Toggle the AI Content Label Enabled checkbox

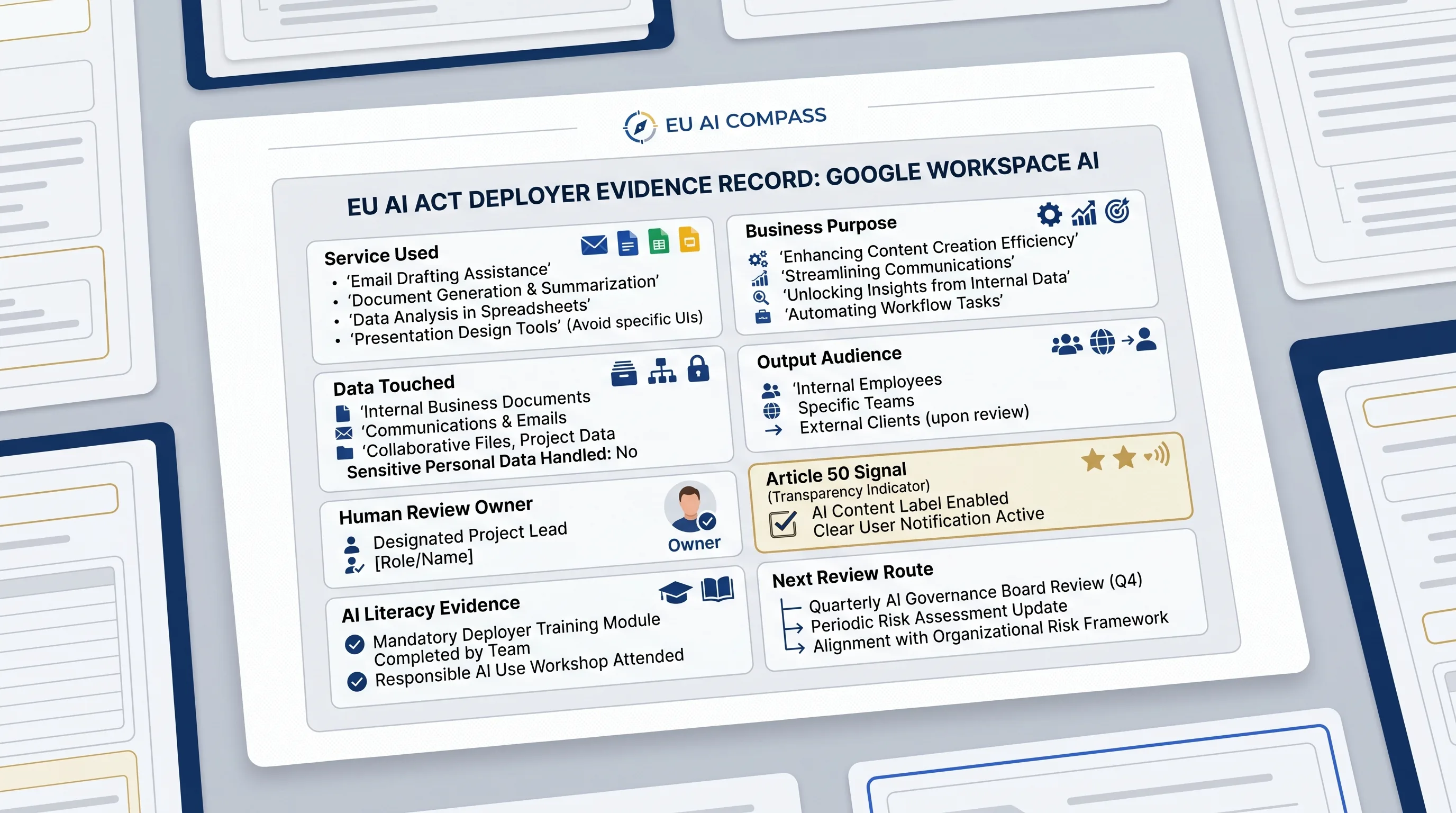784,524
